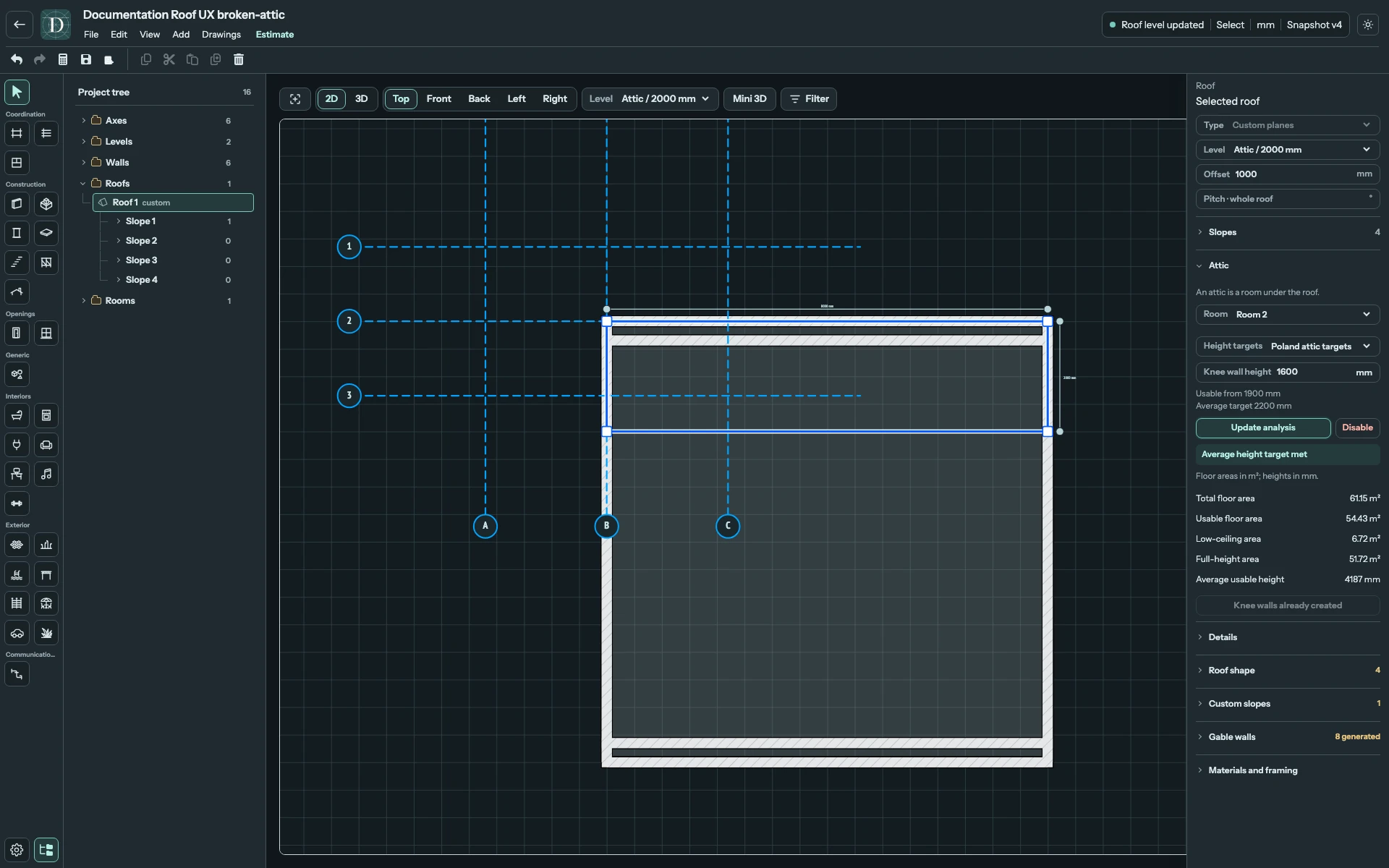Select the car exterior tool
This screenshot has height=868, width=1389.
point(17,633)
